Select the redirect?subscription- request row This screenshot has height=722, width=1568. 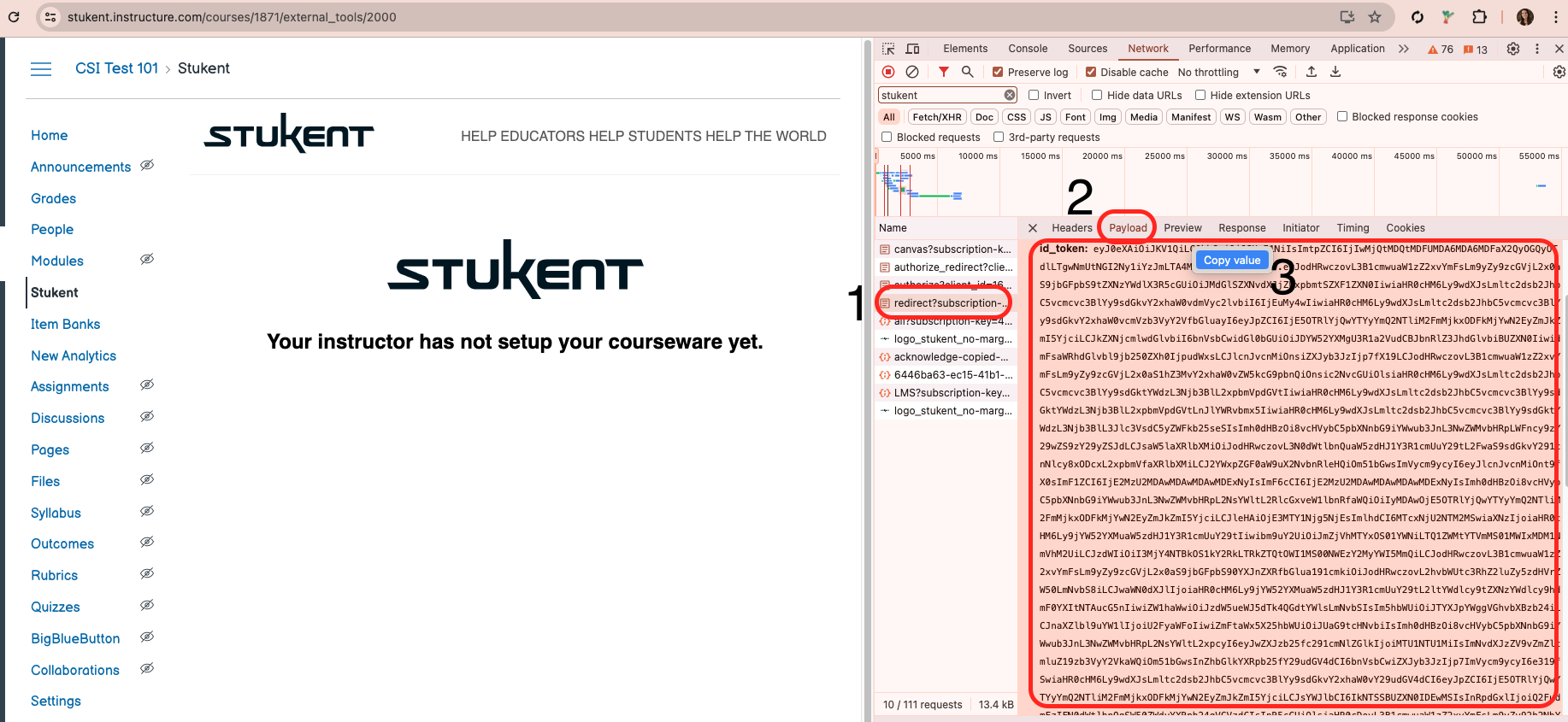click(x=946, y=303)
